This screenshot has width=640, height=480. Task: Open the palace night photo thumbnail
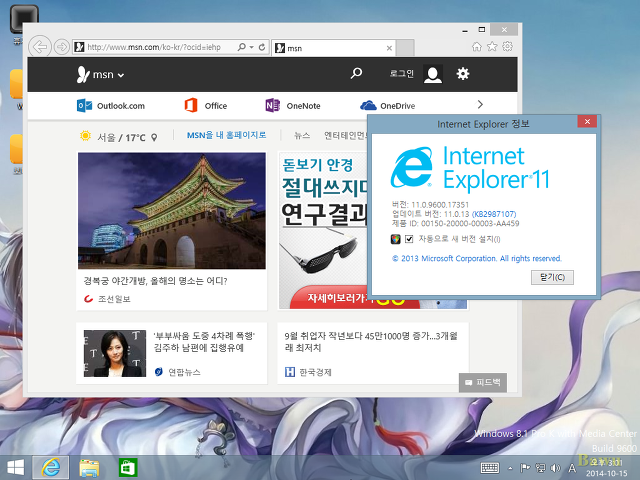tap(172, 211)
